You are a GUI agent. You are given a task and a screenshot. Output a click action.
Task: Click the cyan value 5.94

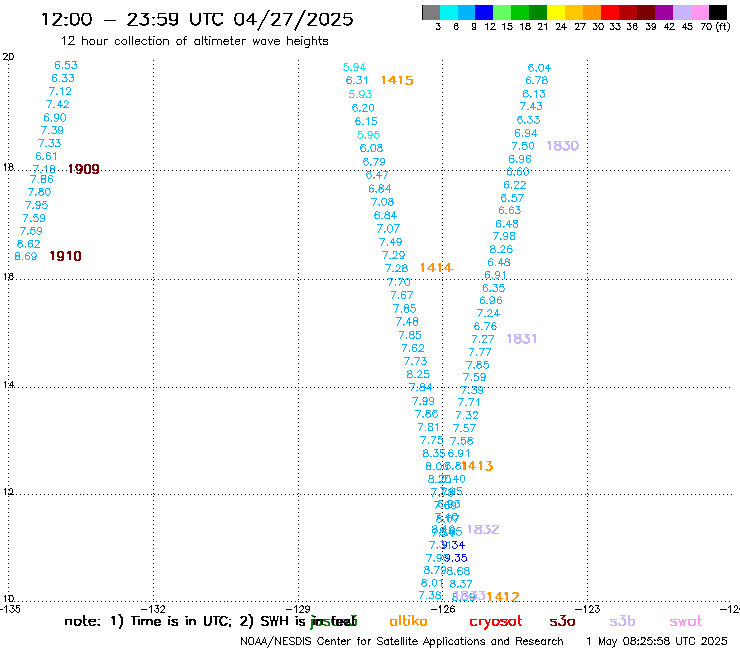click(x=354, y=67)
